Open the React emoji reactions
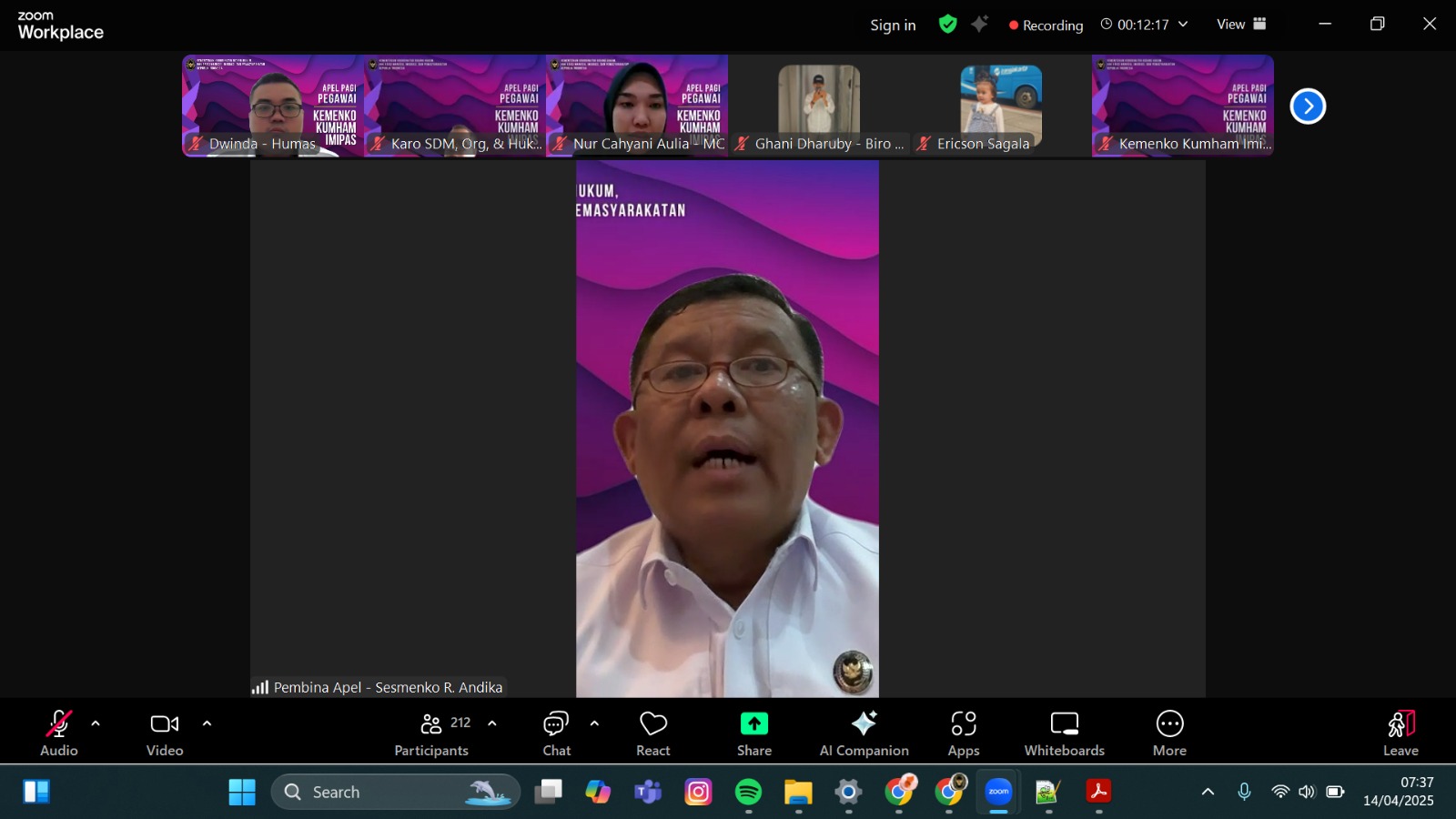 [x=652, y=733]
